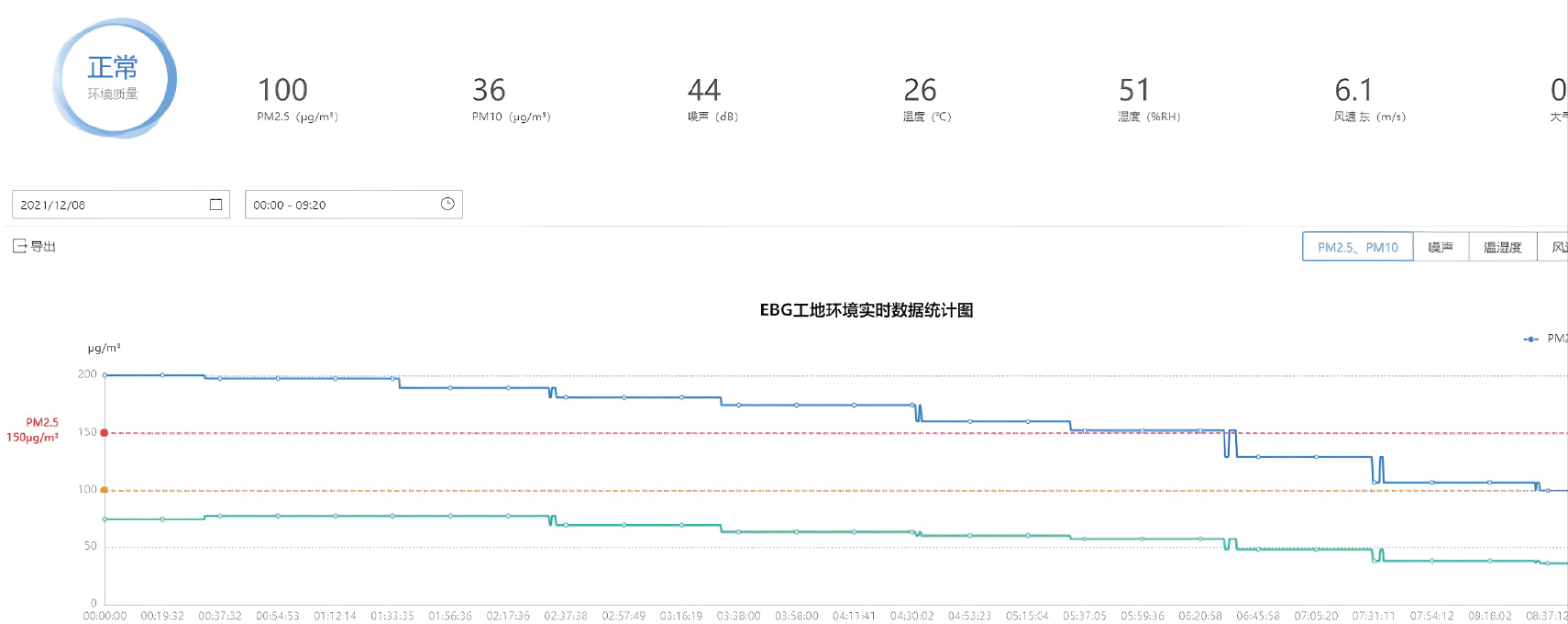Click x-axis time label 00:00:00
The image size is (1568, 624).
105,616
